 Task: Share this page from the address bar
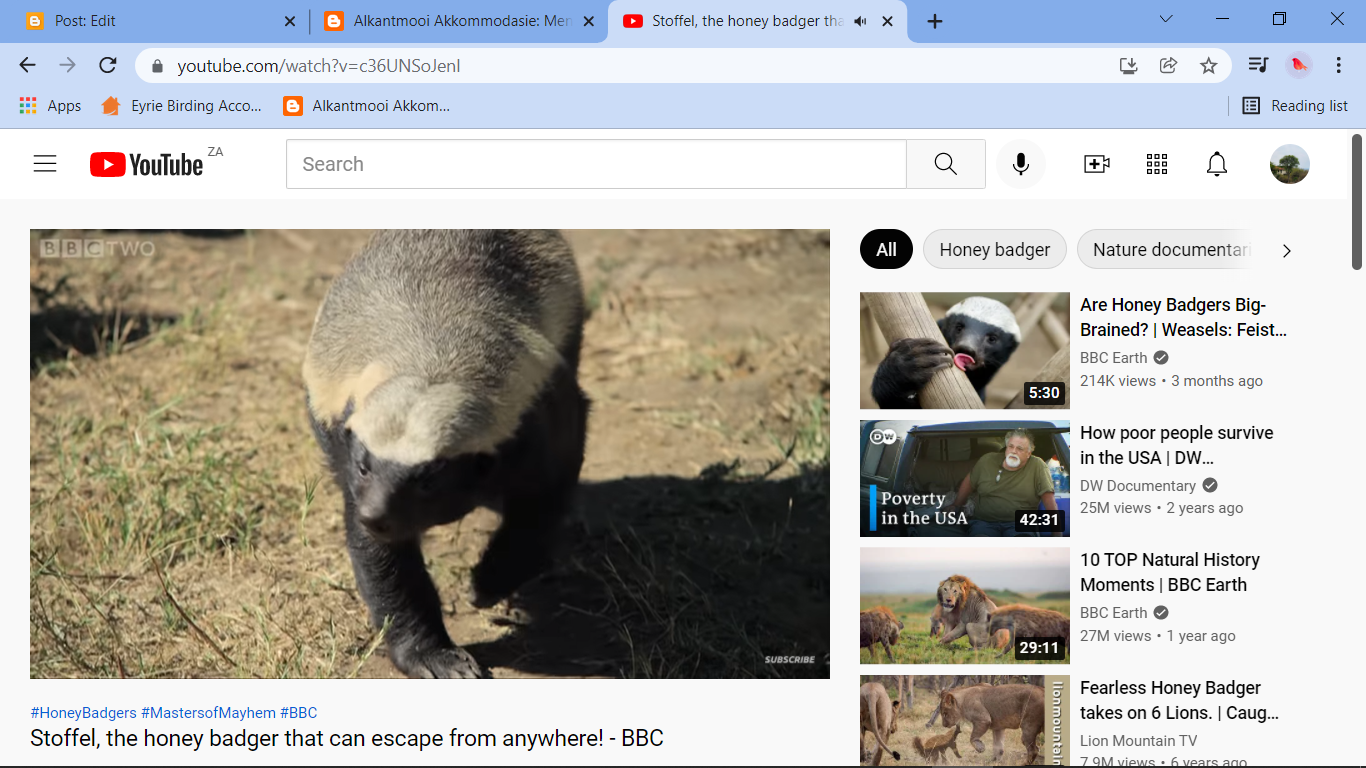click(x=1168, y=66)
